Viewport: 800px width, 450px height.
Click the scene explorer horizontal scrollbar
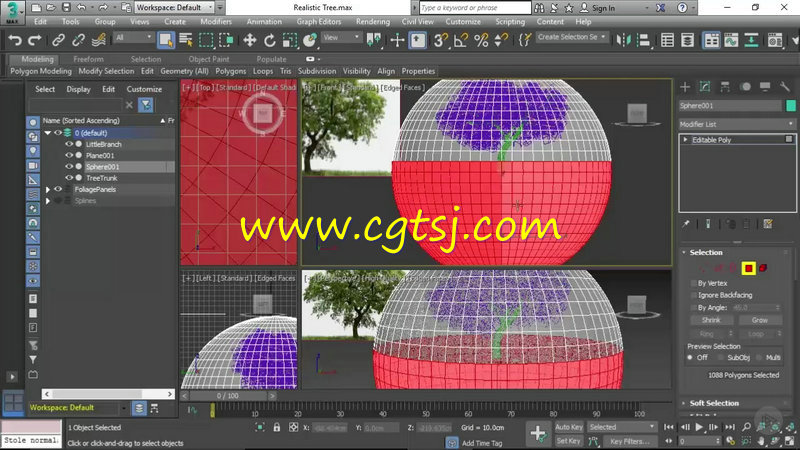108,394
